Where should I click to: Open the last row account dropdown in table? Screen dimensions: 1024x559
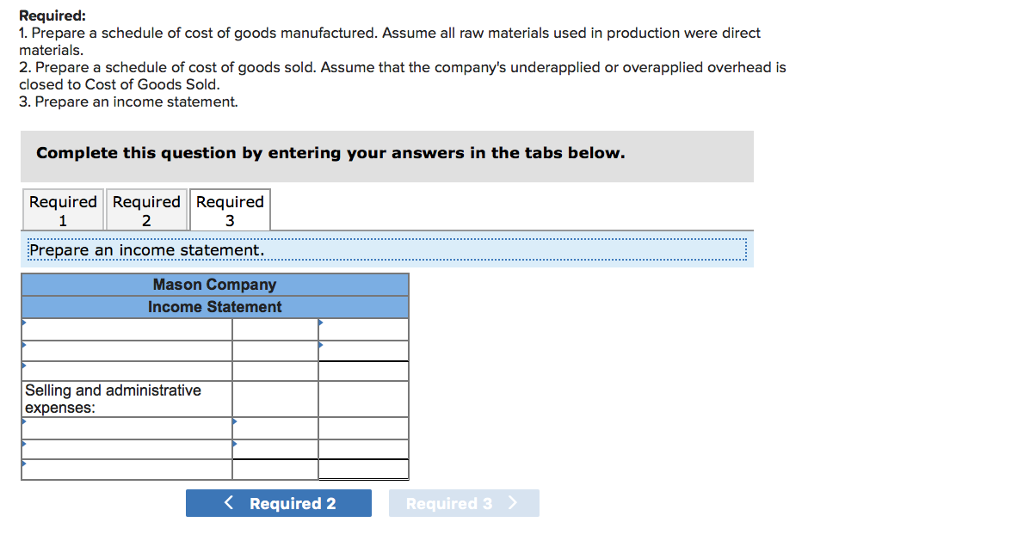[127, 469]
